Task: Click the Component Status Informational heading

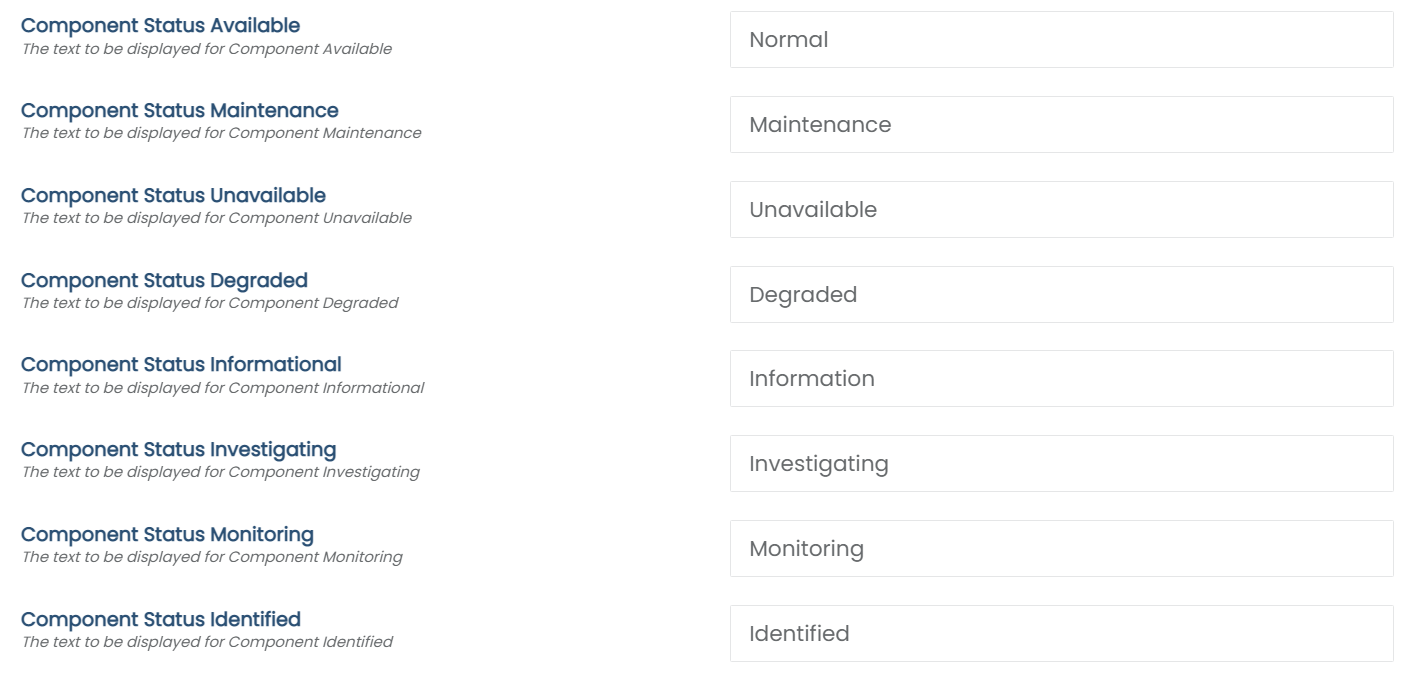Action: (182, 364)
